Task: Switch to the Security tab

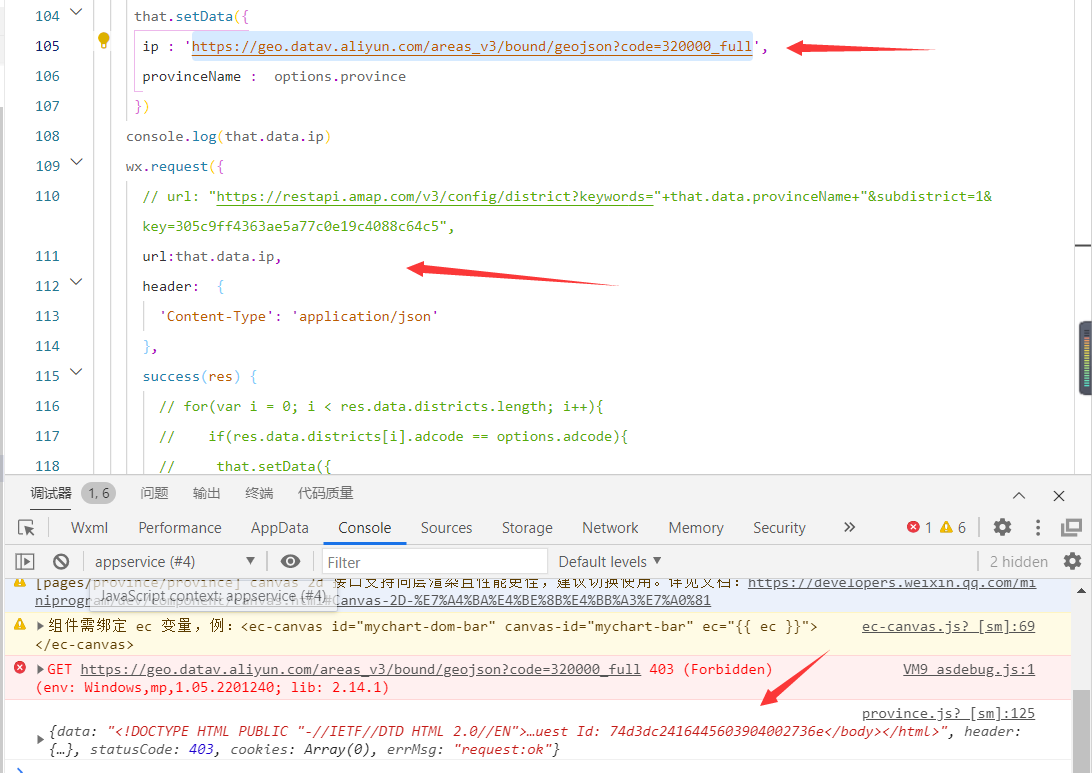Action: click(x=779, y=528)
